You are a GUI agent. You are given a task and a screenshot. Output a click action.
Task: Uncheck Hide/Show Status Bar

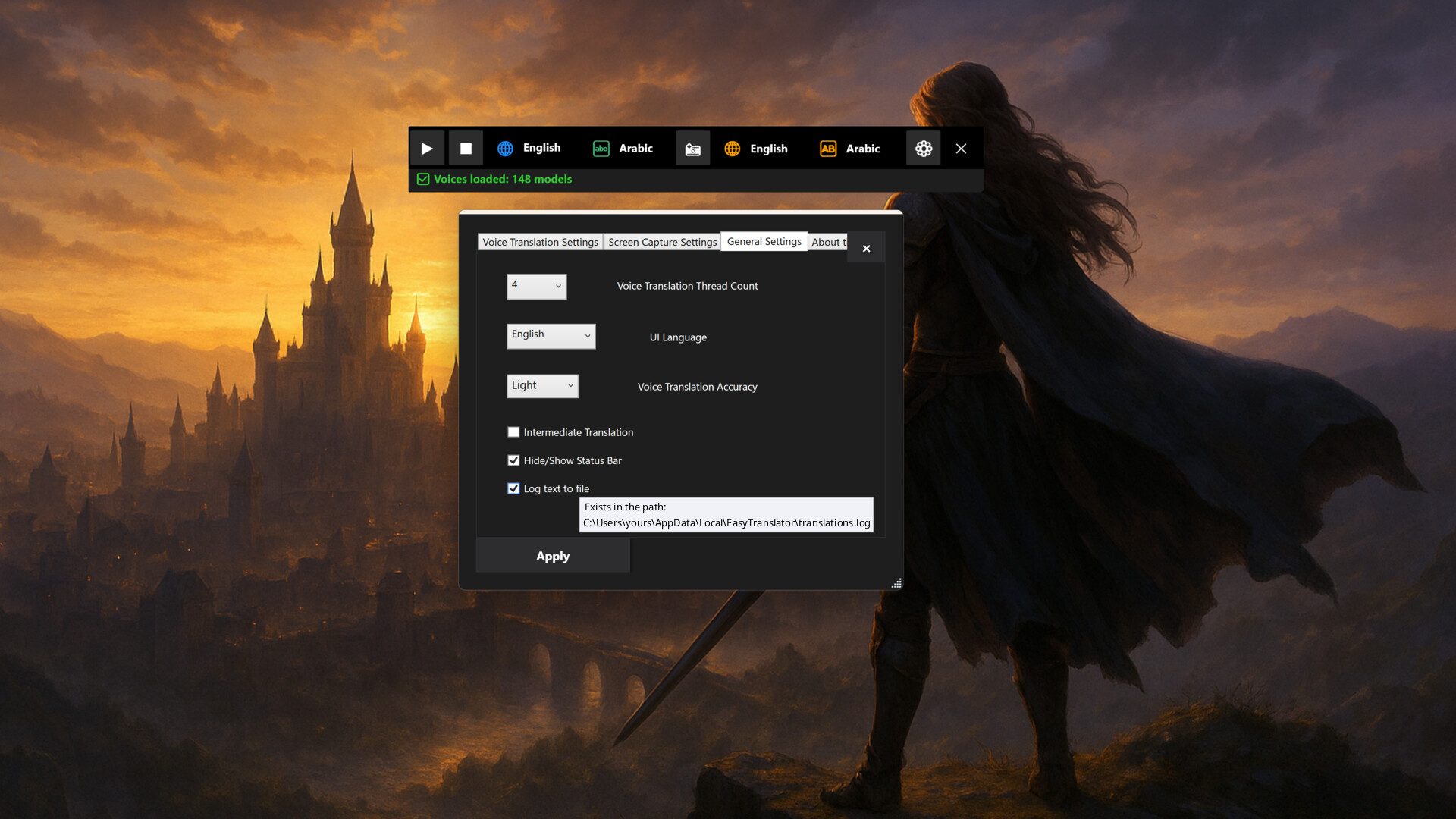click(x=513, y=460)
